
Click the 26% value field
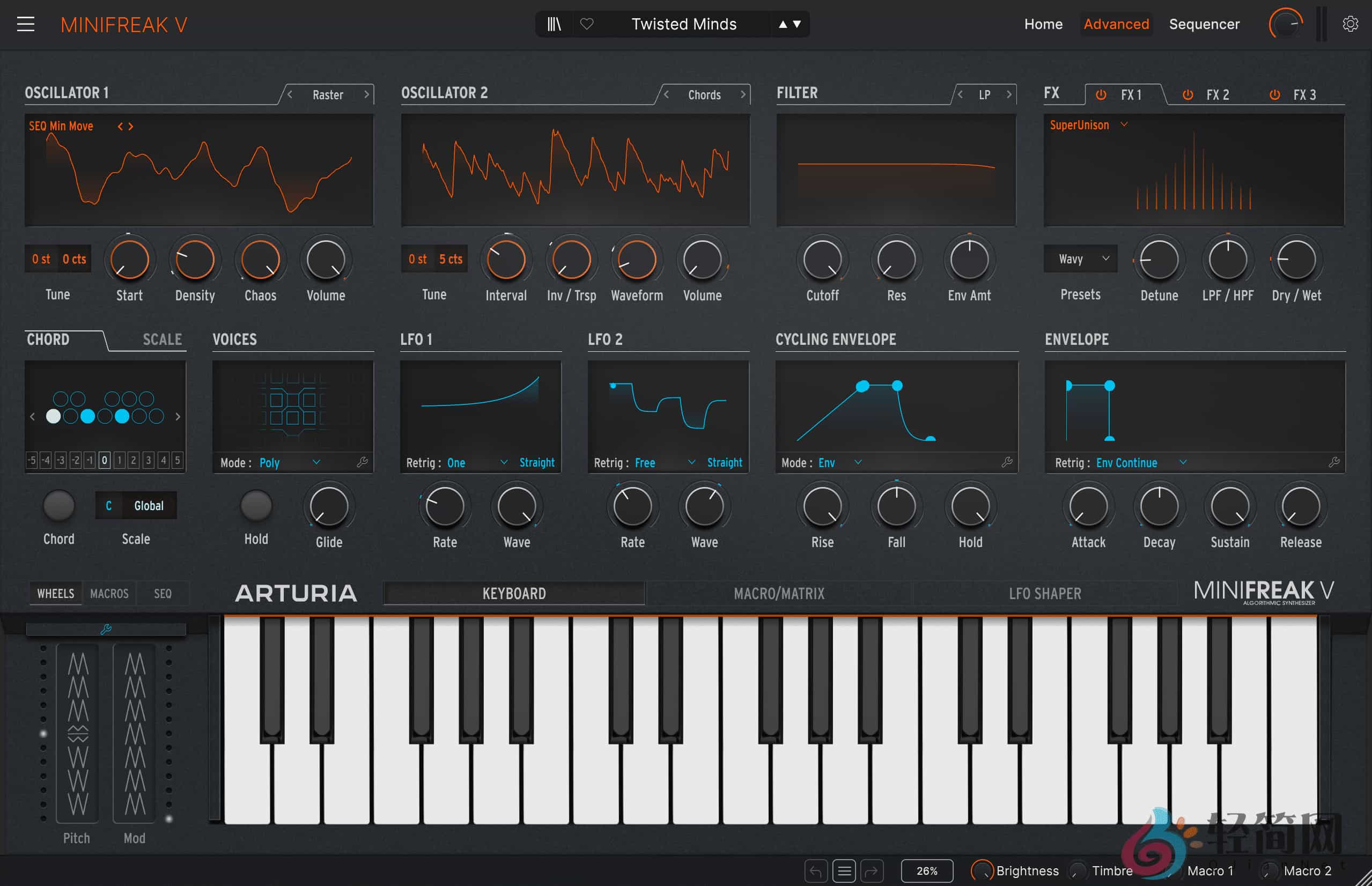click(x=927, y=870)
